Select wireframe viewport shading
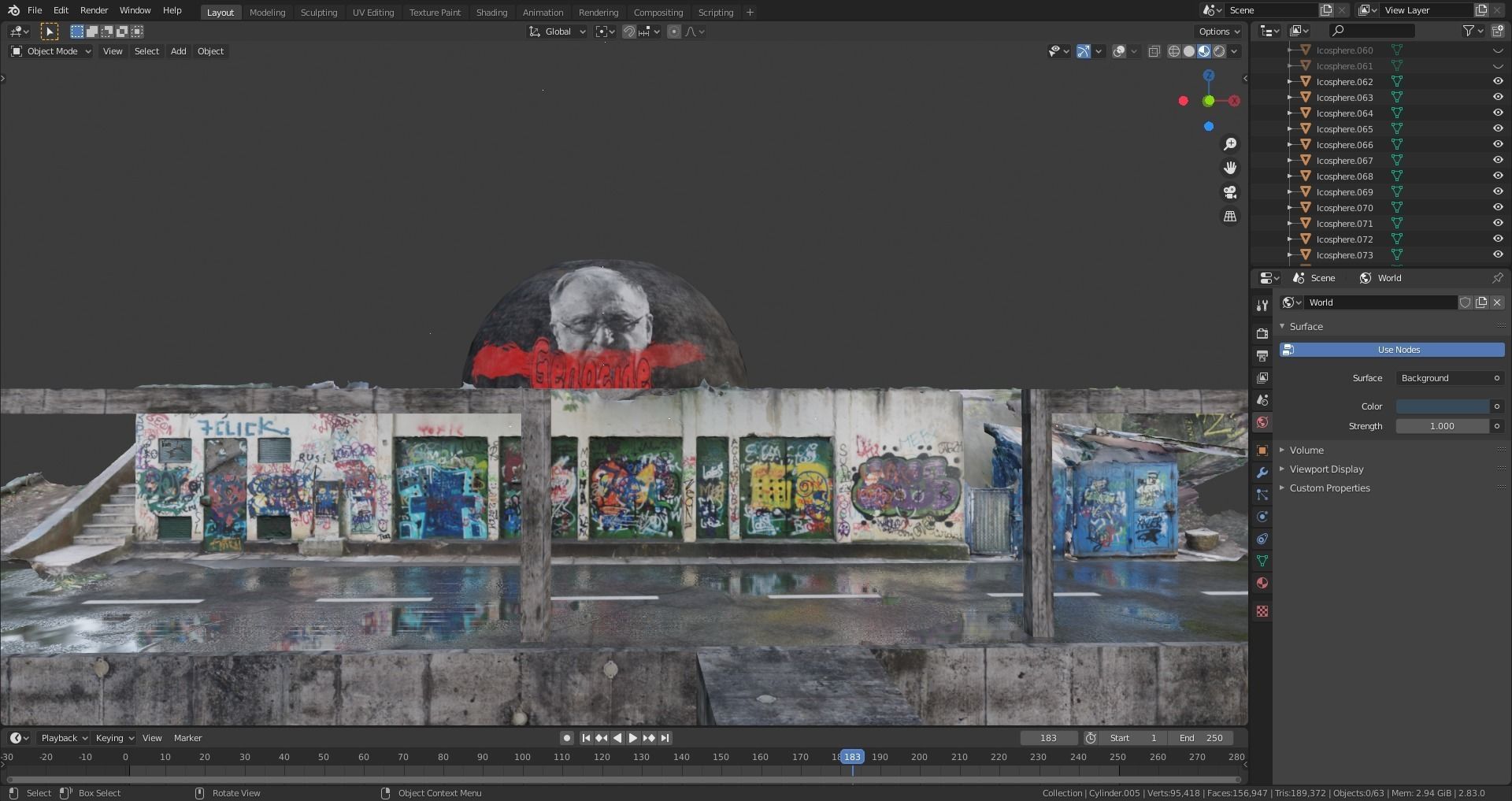 pos(1173,51)
